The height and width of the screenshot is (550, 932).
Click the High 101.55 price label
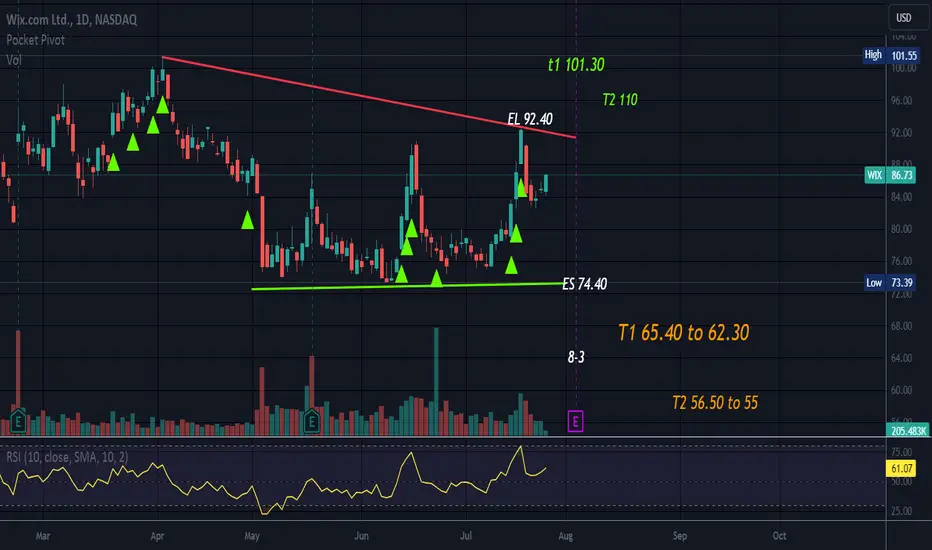tap(890, 55)
